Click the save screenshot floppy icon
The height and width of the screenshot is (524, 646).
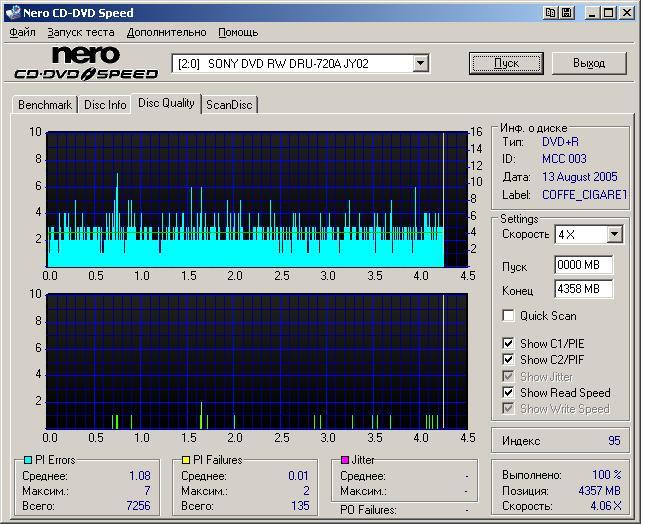[566, 13]
